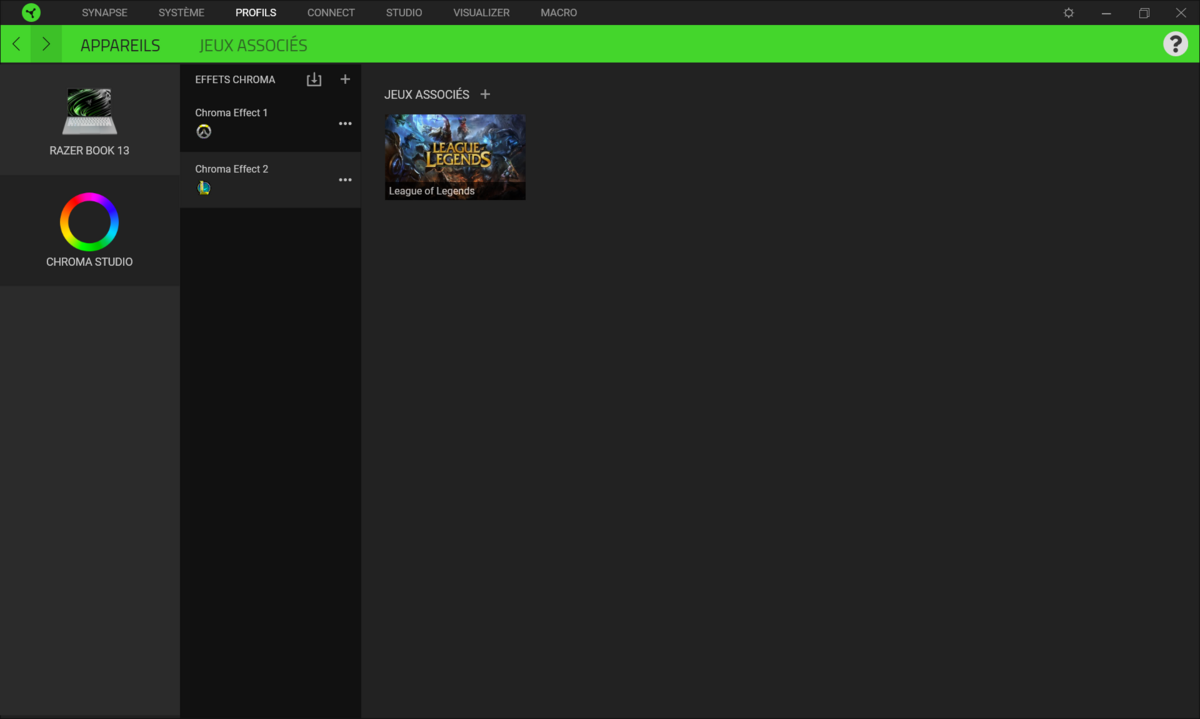Navigate forward with the right arrow
The image size is (1200, 719).
[x=46, y=45]
